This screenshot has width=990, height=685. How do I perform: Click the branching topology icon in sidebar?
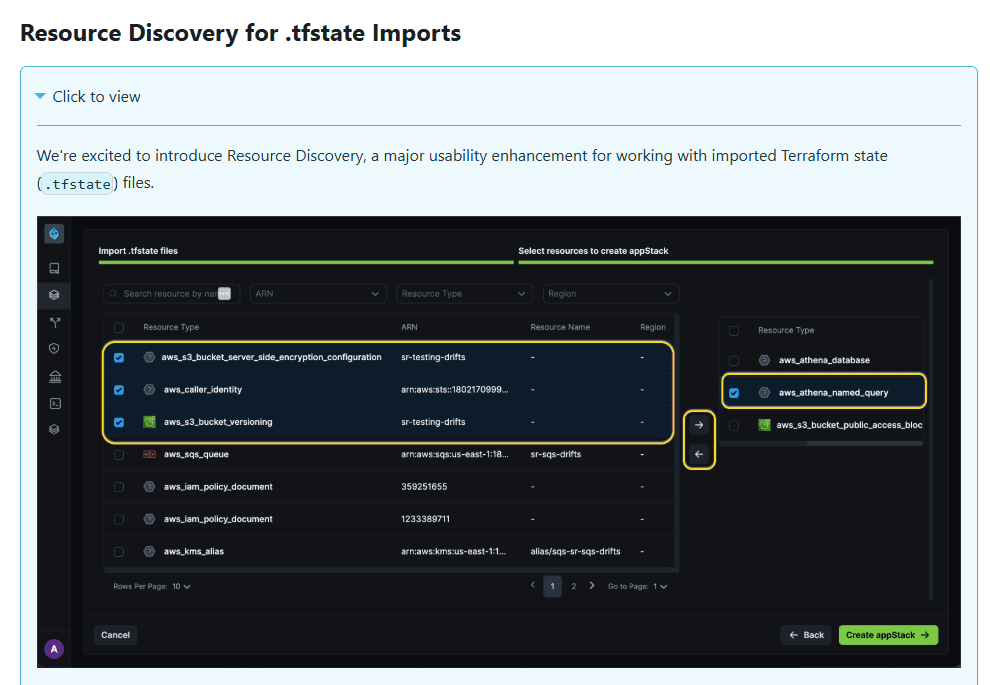click(55, 323)
